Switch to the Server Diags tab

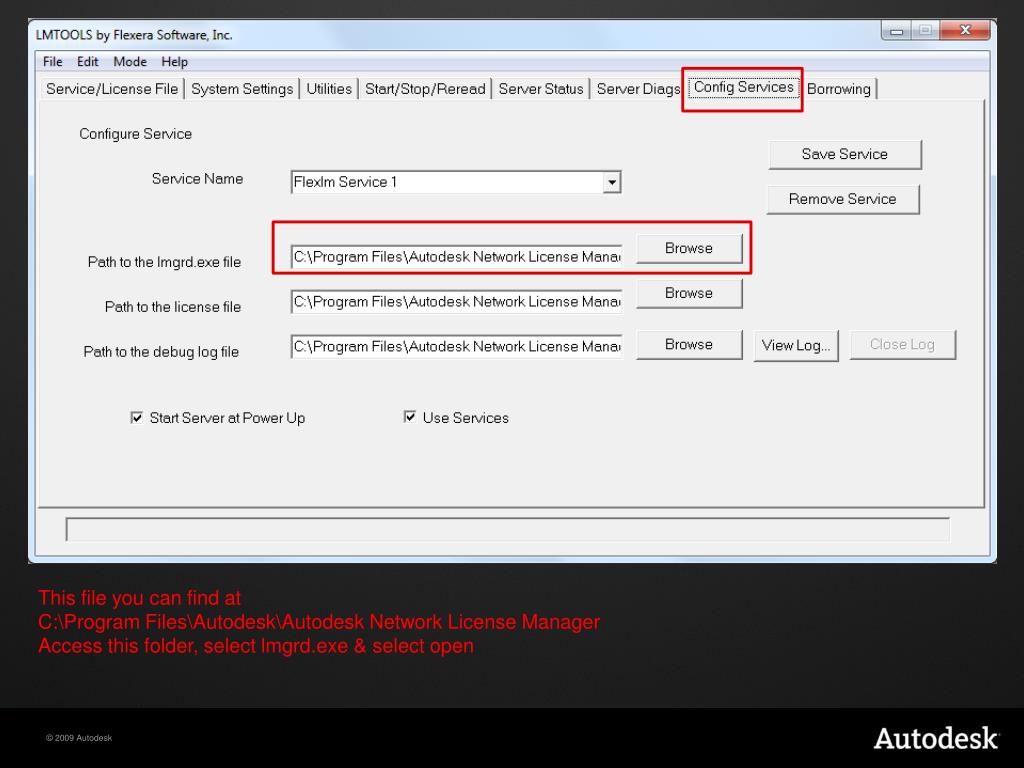point(638,89)
